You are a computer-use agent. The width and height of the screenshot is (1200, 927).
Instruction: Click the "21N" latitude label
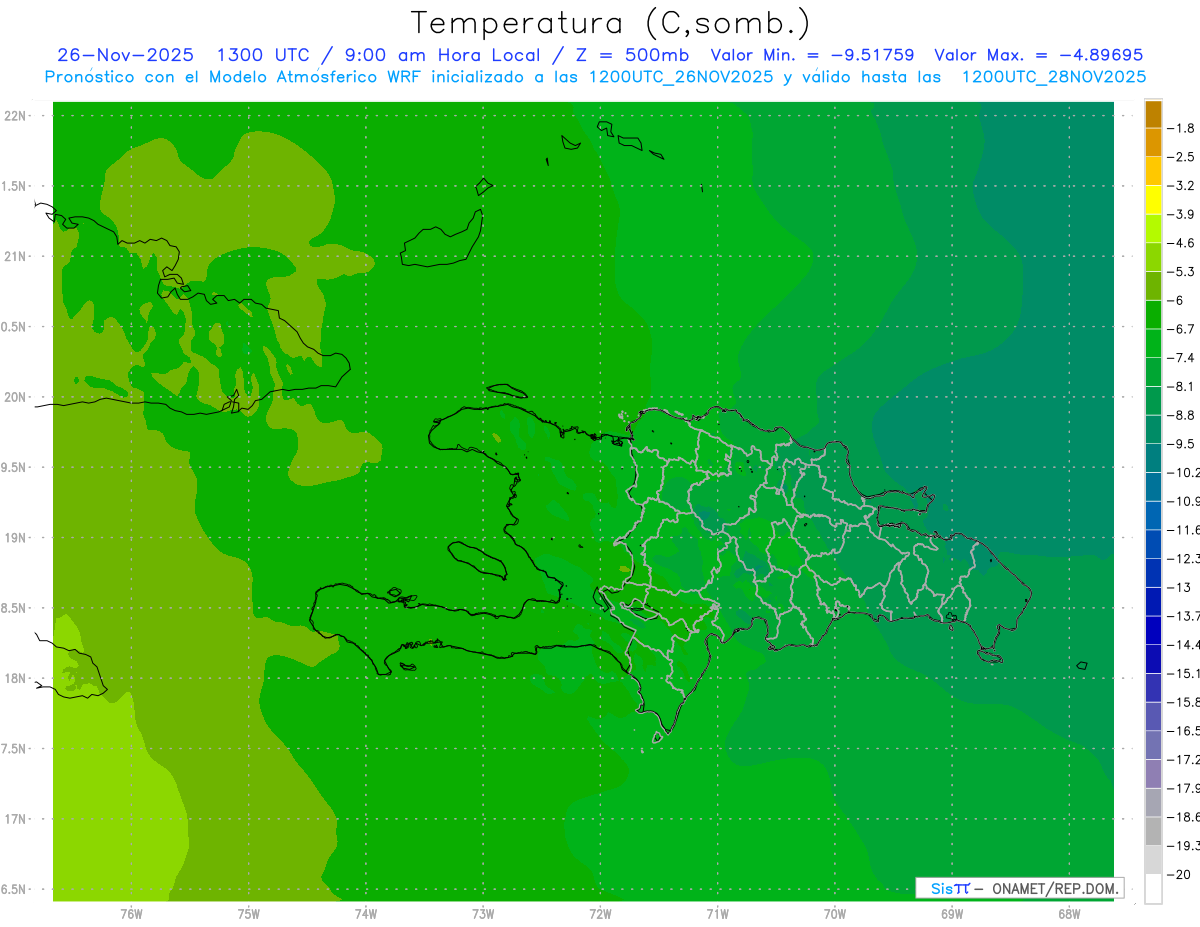(16, 257)
